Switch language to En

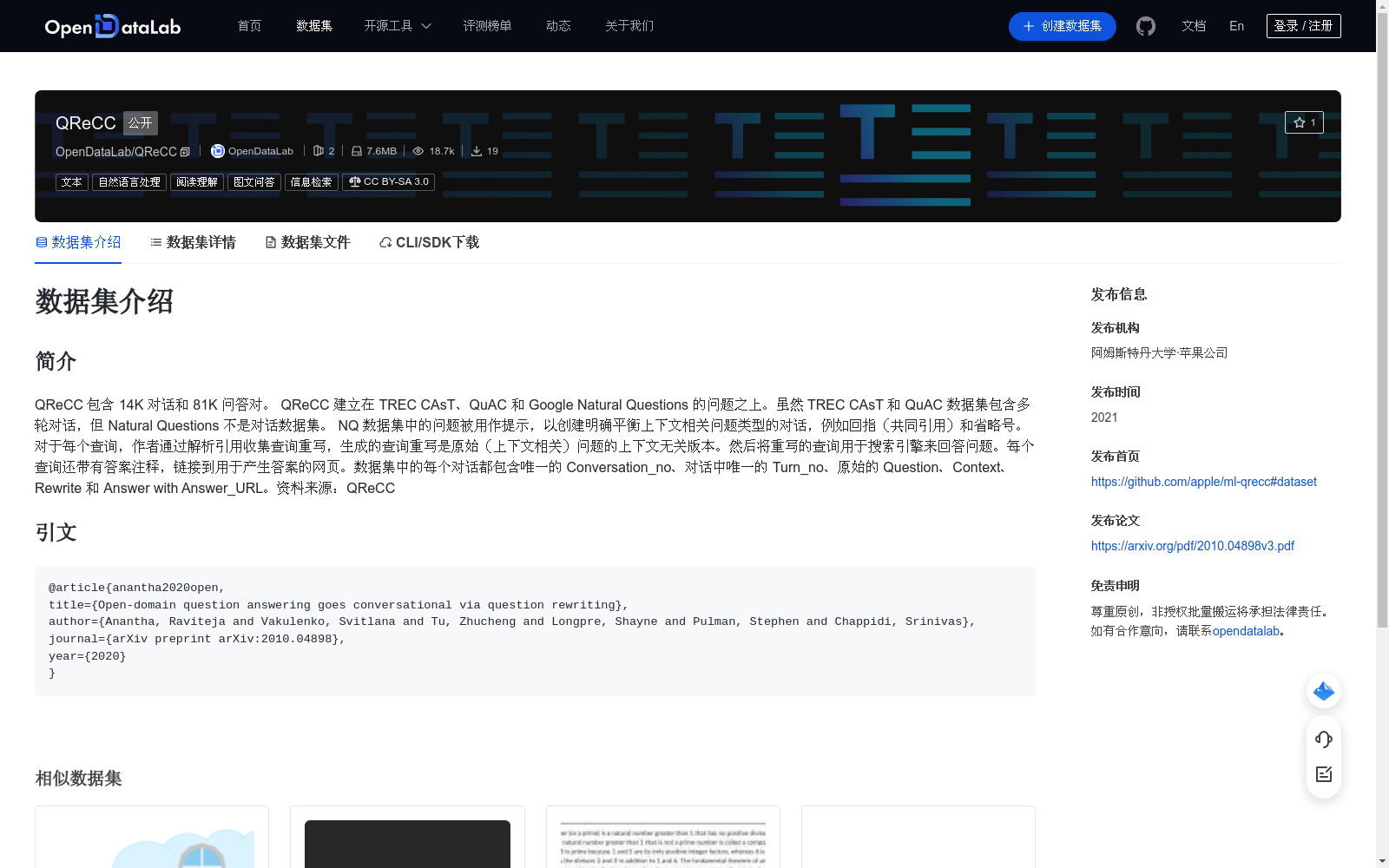[x=1237, y=26]
